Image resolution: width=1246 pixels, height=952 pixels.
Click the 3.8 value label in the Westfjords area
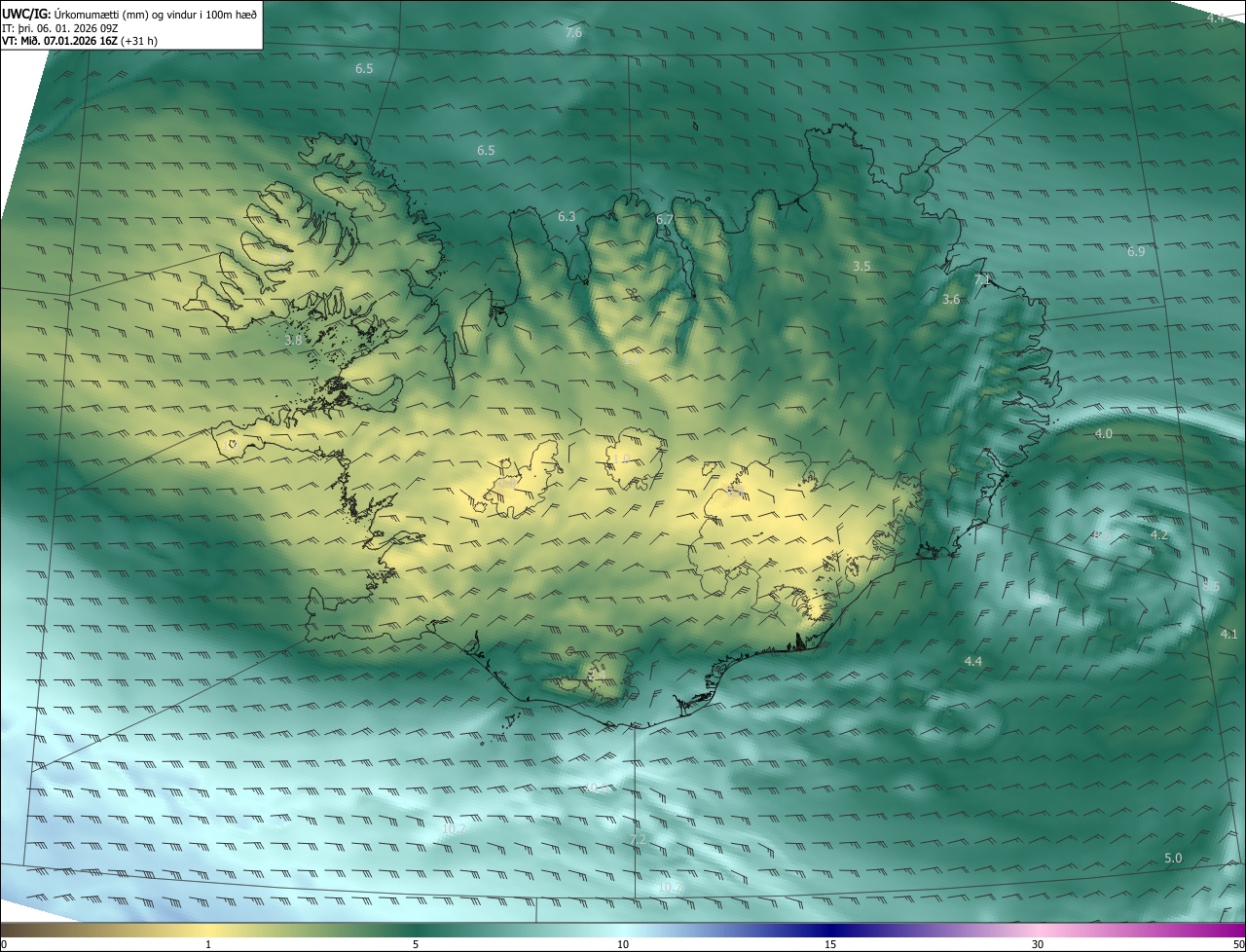[293, 341]
